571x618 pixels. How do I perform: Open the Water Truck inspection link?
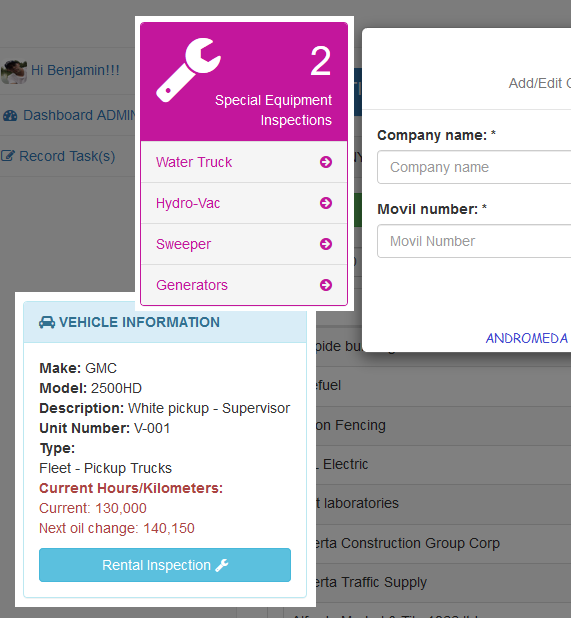click(x=244, y=162)
